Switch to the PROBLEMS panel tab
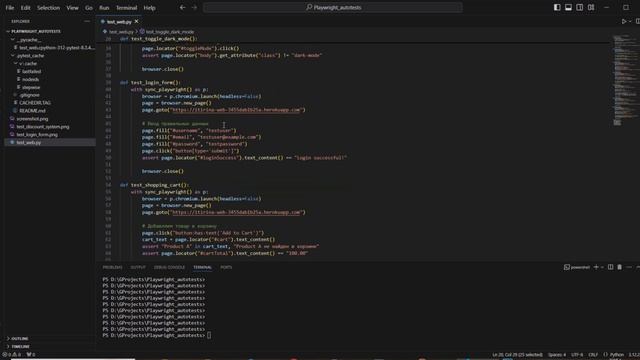This screenshot has width=640, height=360. pos(112,267)
